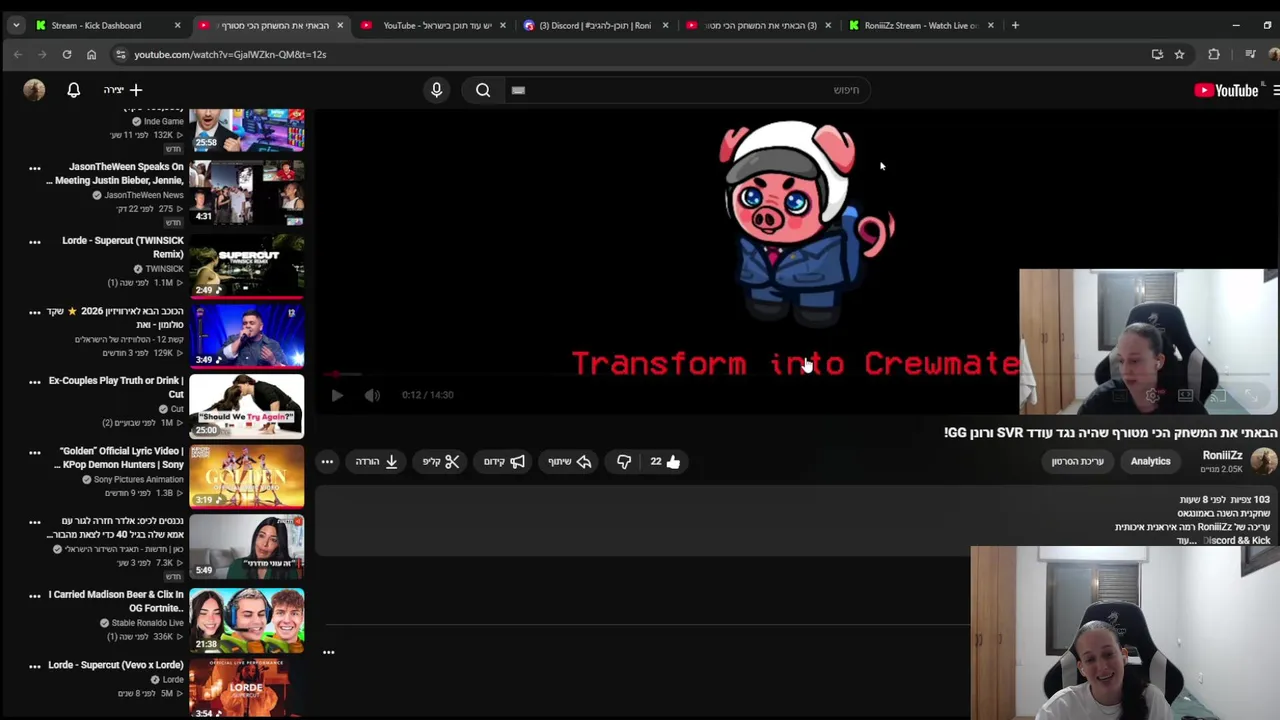Open the Analytics button under the video
The height and width of the screenshot is (720, 1280).
[x=1150, y=461]
